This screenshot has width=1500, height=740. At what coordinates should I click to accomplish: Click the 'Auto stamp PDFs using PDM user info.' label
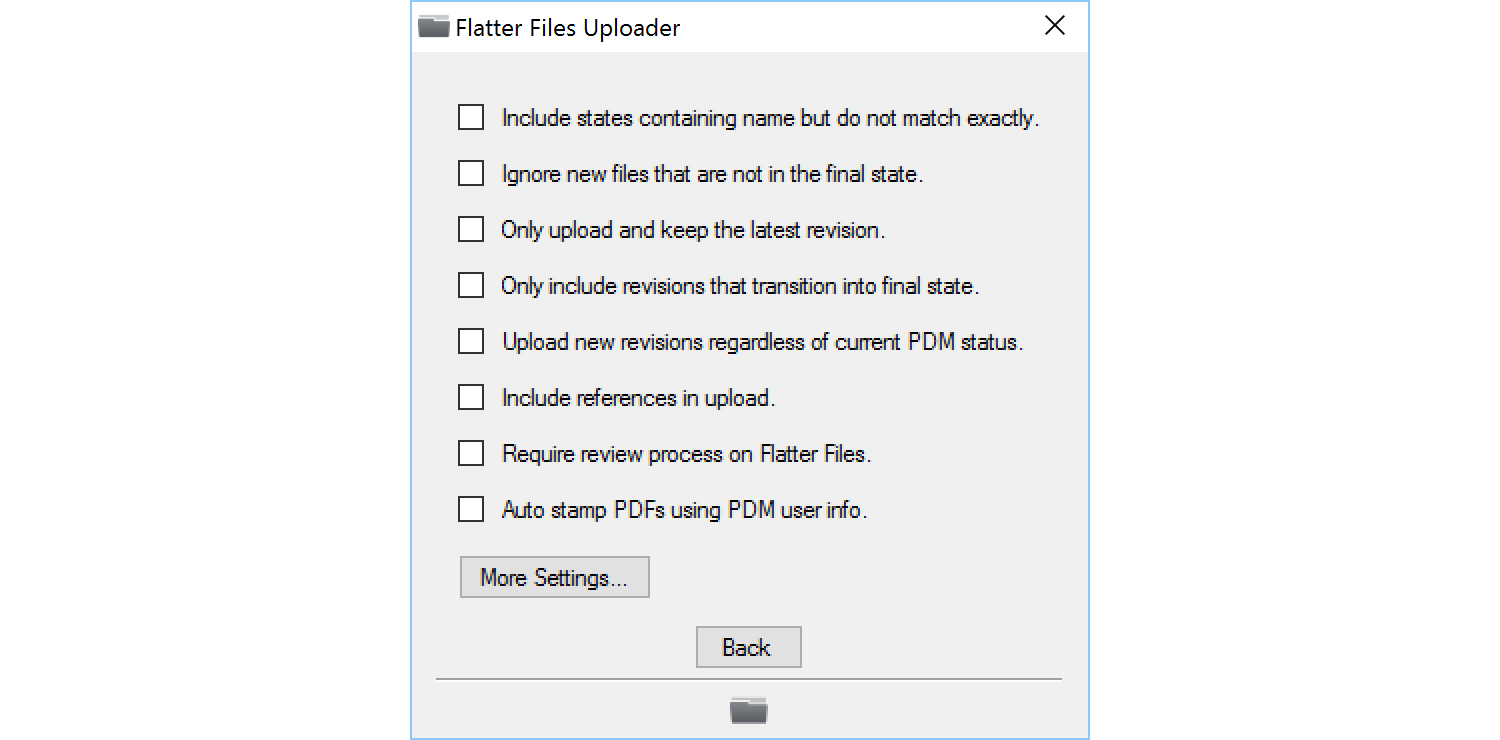684,510
